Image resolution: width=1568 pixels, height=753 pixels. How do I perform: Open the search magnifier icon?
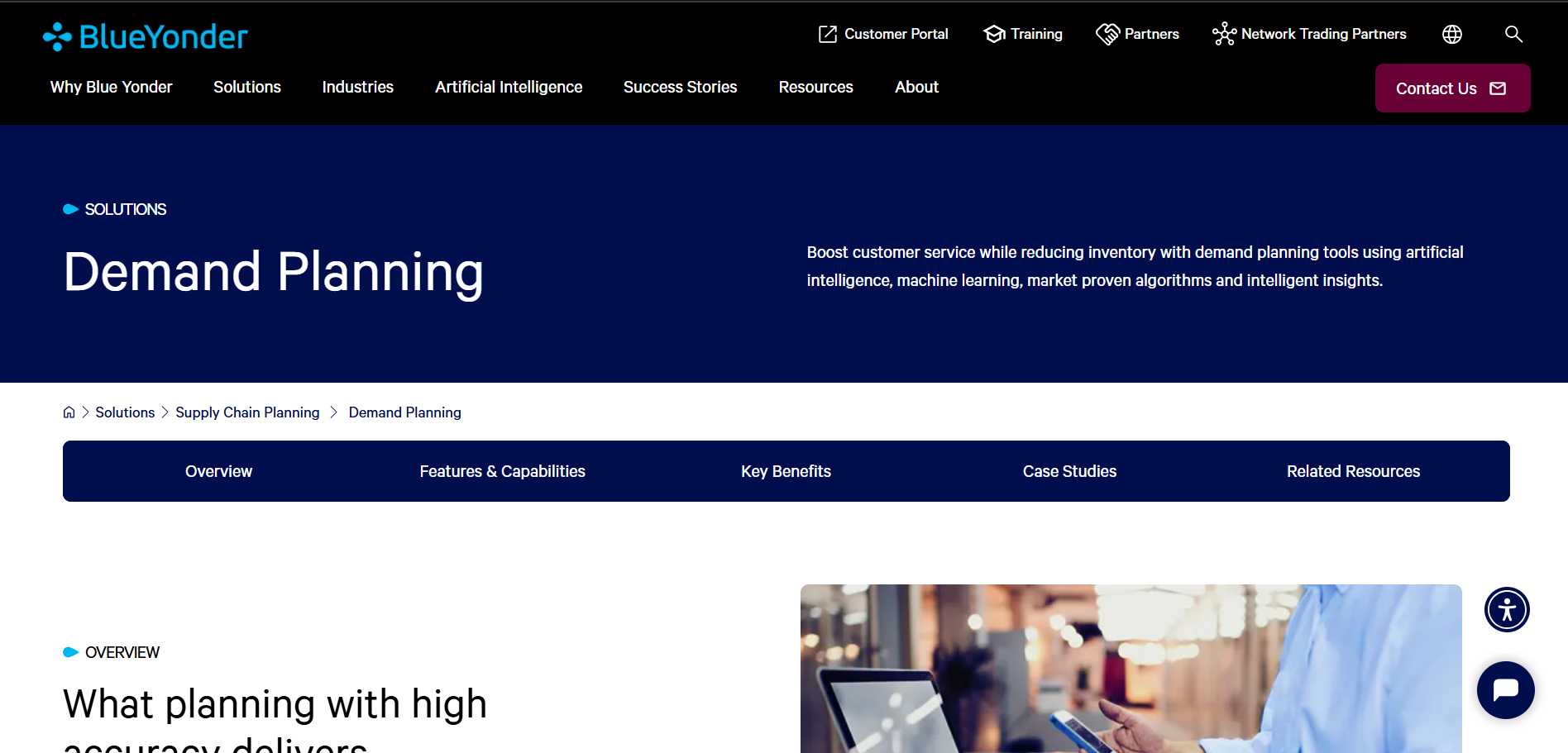[x=1513, y=34]
